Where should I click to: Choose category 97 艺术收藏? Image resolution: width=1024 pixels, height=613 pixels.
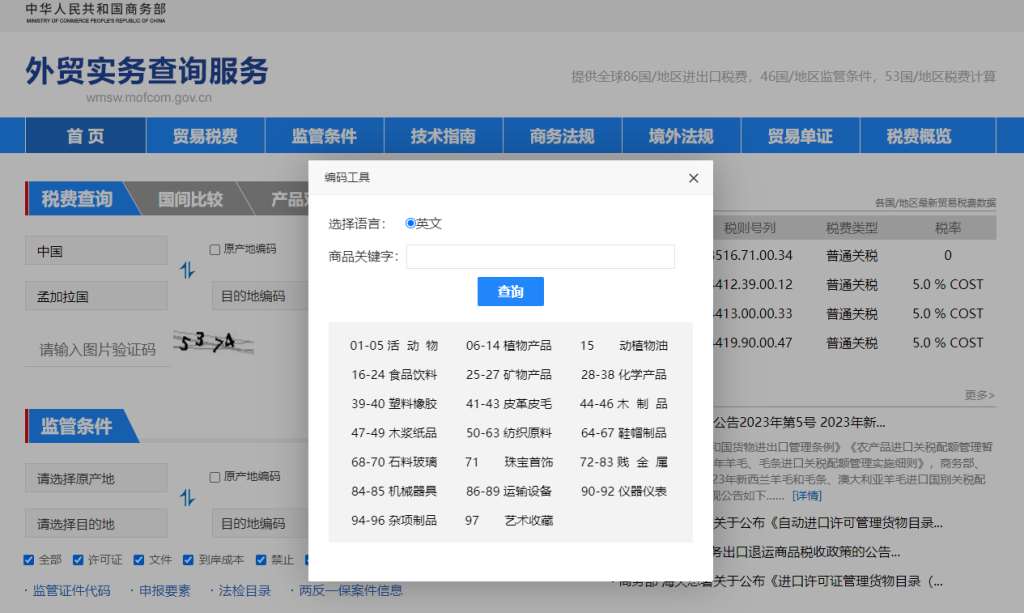point(509,521)
